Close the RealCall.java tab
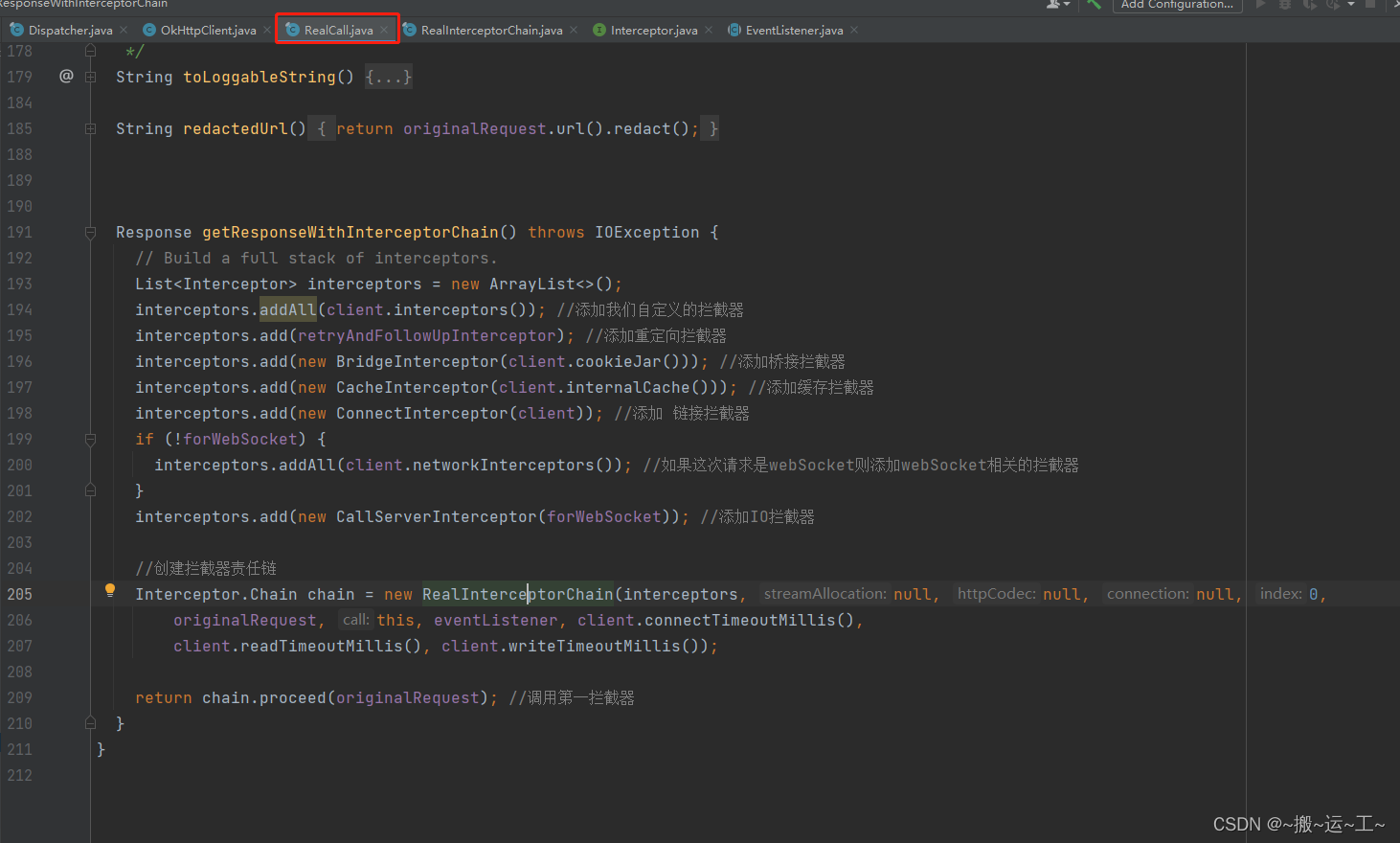The width and height of the screenshot is (1400, 843). [x=384, y=31]
